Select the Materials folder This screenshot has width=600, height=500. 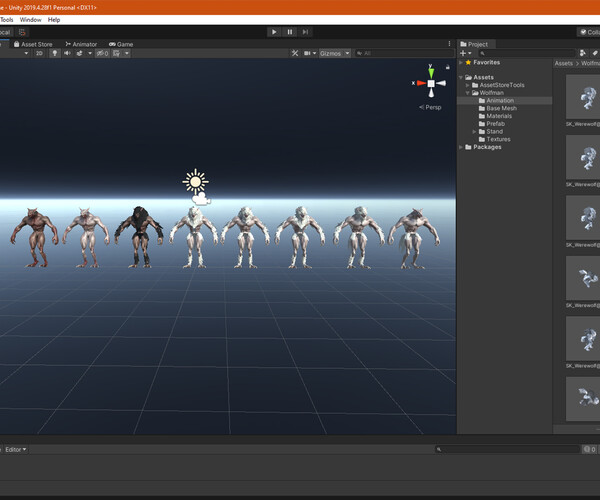tap(504, 116)
